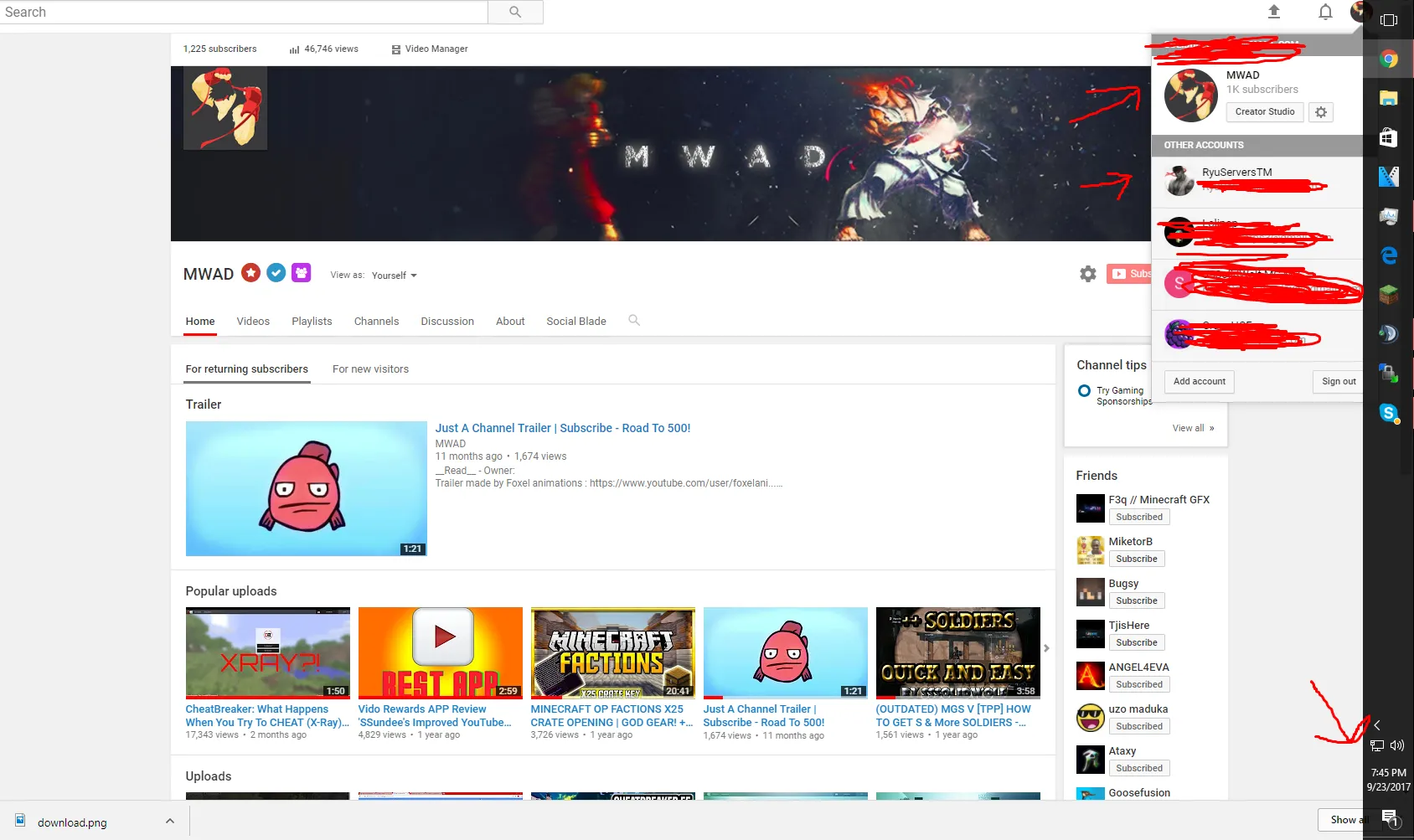Screen dimensions: 1414x840
Task: Open Video Manager icon link
Action: click(x=429, y=49)
